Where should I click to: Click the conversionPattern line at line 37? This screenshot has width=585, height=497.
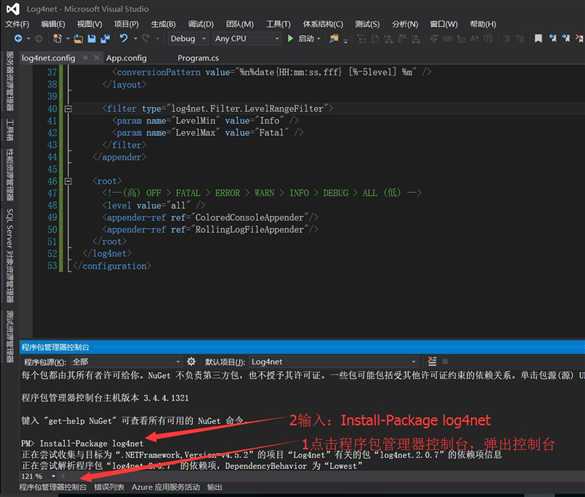(272, 72)
